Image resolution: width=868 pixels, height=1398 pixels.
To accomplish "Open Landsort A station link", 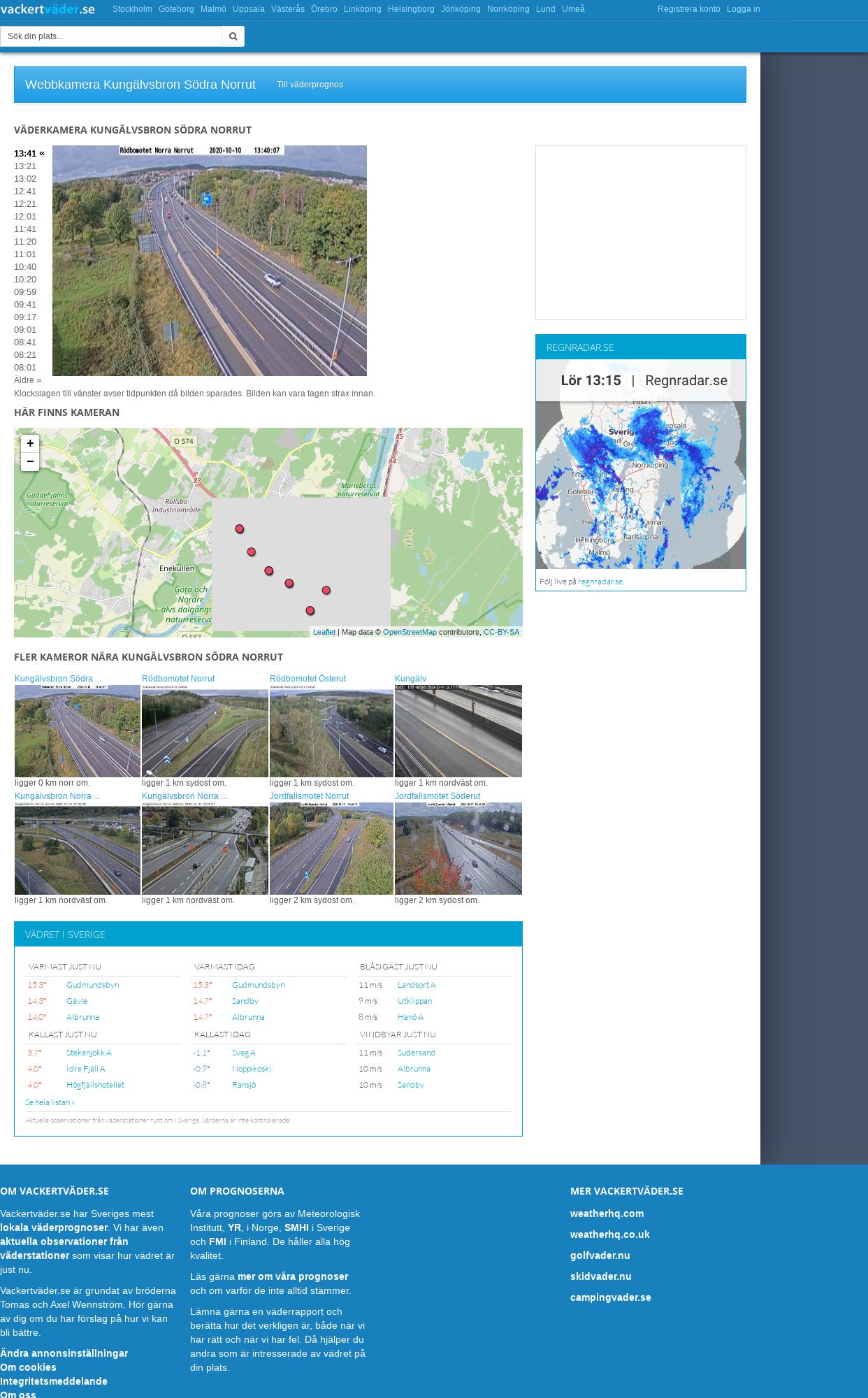I will click(417, 985).
